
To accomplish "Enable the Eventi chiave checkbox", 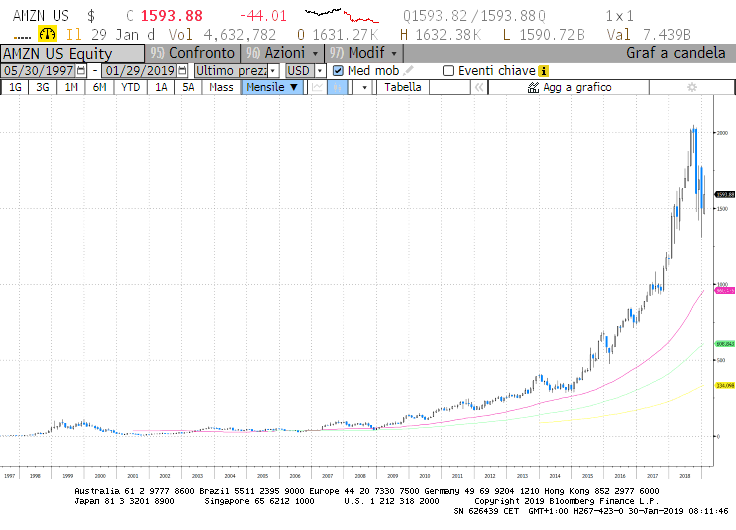I will (x=448, y=71).
